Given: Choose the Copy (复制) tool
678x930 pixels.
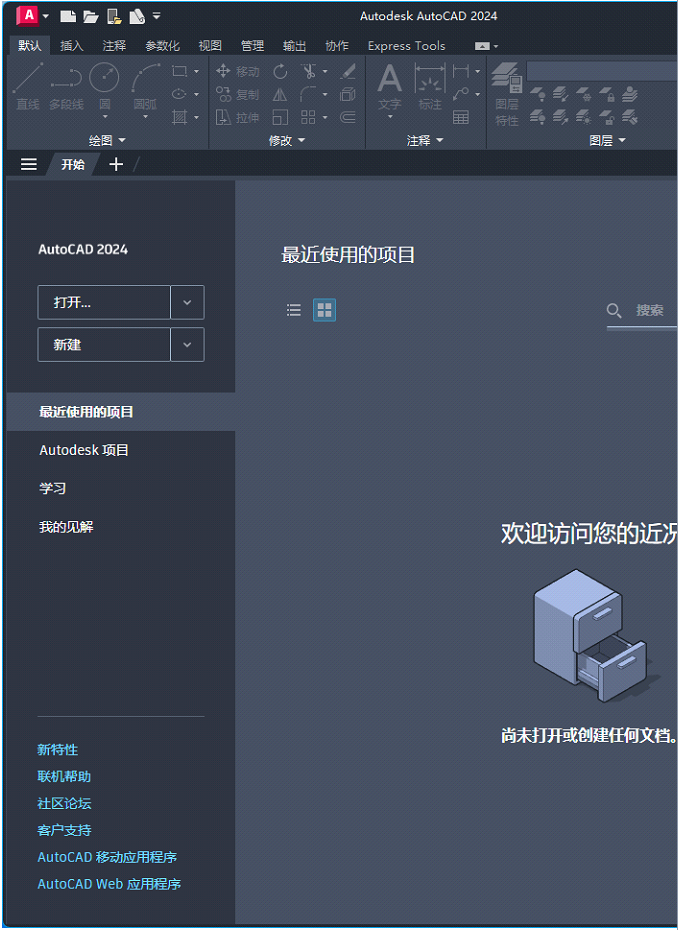Looking at the screenshot, I should tap(237, 94).
